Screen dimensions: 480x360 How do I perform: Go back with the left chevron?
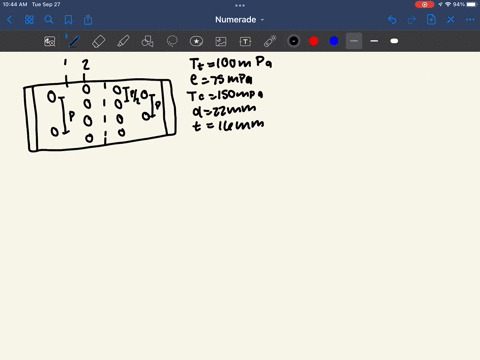coord(9,20)
